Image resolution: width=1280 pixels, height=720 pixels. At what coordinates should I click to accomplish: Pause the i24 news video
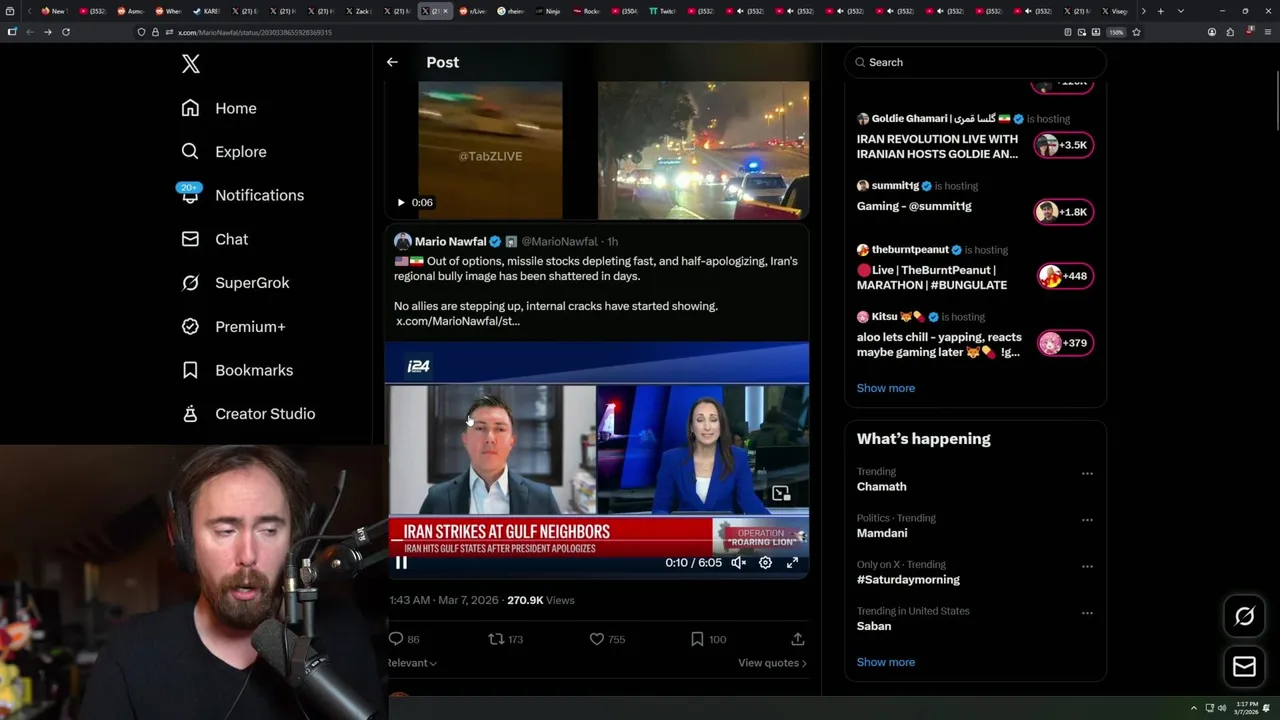click(x=401, y=563)
